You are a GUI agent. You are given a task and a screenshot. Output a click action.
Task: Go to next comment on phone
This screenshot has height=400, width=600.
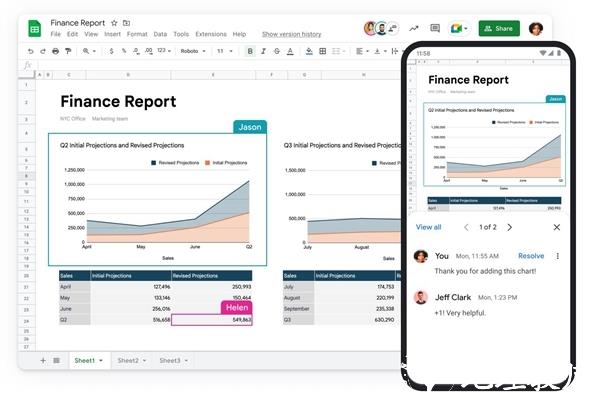pos(510,227)
